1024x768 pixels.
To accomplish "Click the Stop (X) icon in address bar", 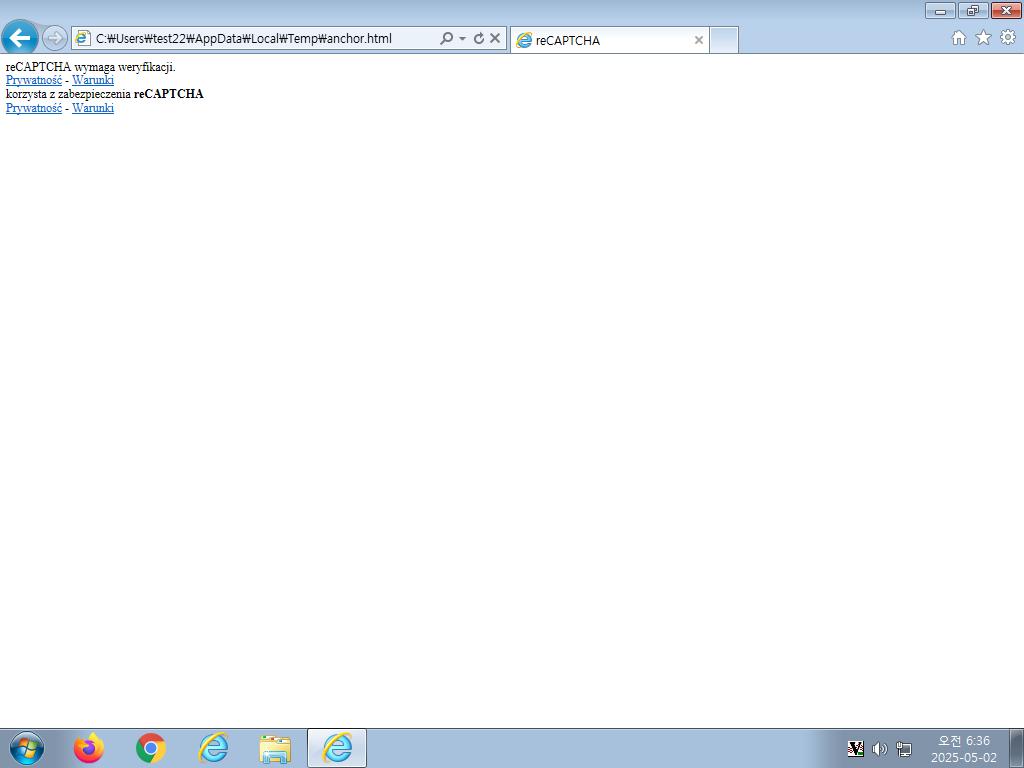I will click(495, 39).
